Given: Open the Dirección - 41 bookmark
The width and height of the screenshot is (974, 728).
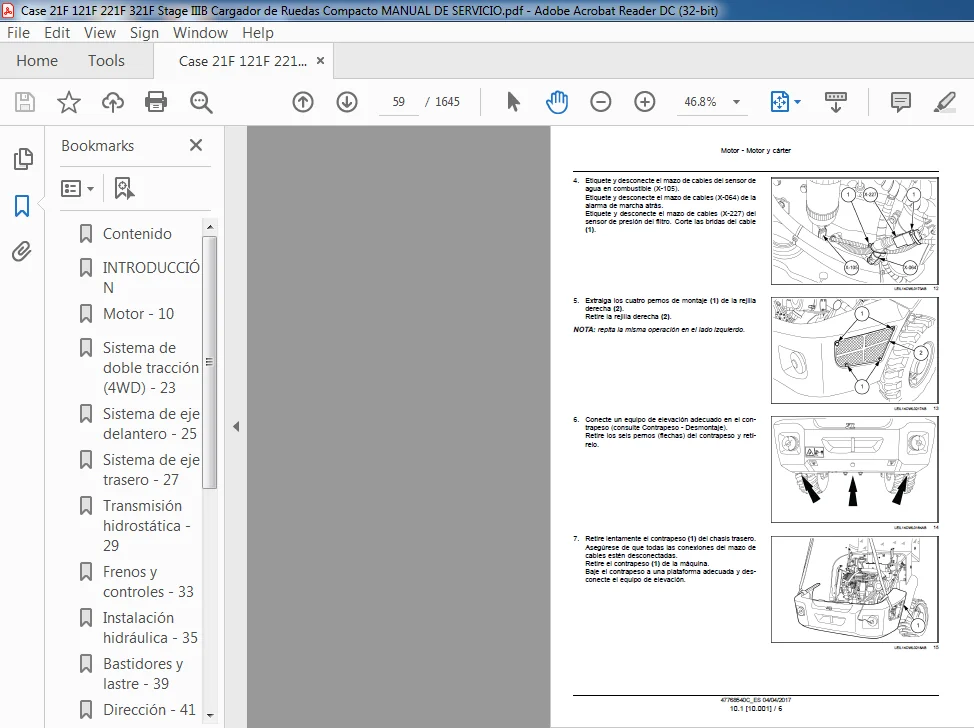Looking at the screenshot, I should 149,709.
